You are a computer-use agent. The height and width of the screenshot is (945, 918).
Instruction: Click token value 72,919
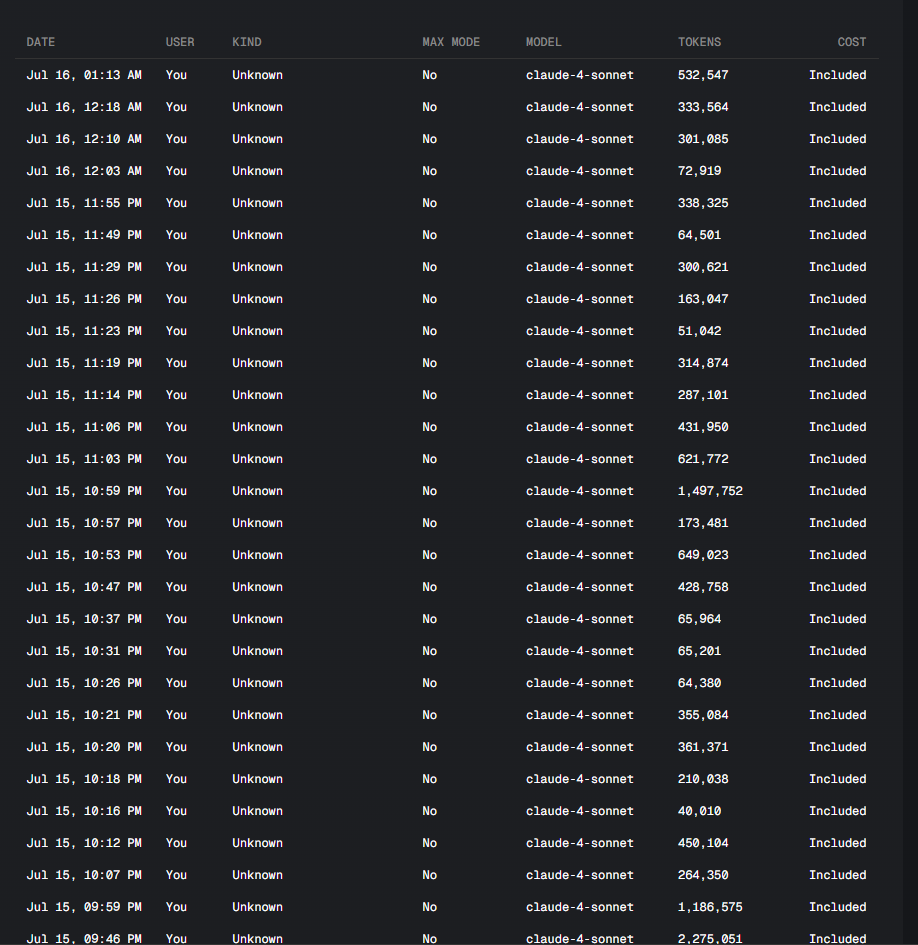699,171
